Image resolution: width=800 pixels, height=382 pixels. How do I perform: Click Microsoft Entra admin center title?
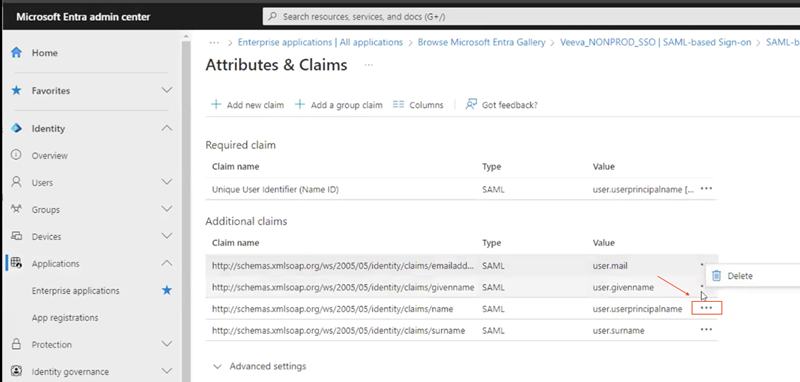click(83, 17)
